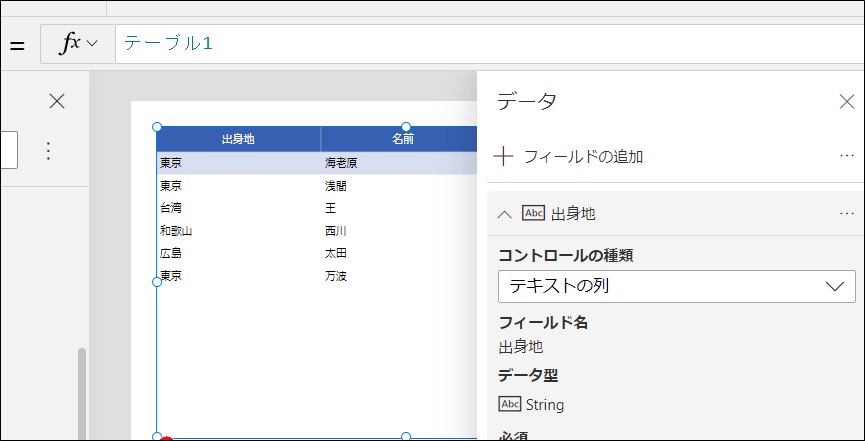Click the String data type label
Viewport: 865px width, 441px height.
coord(545,405)
